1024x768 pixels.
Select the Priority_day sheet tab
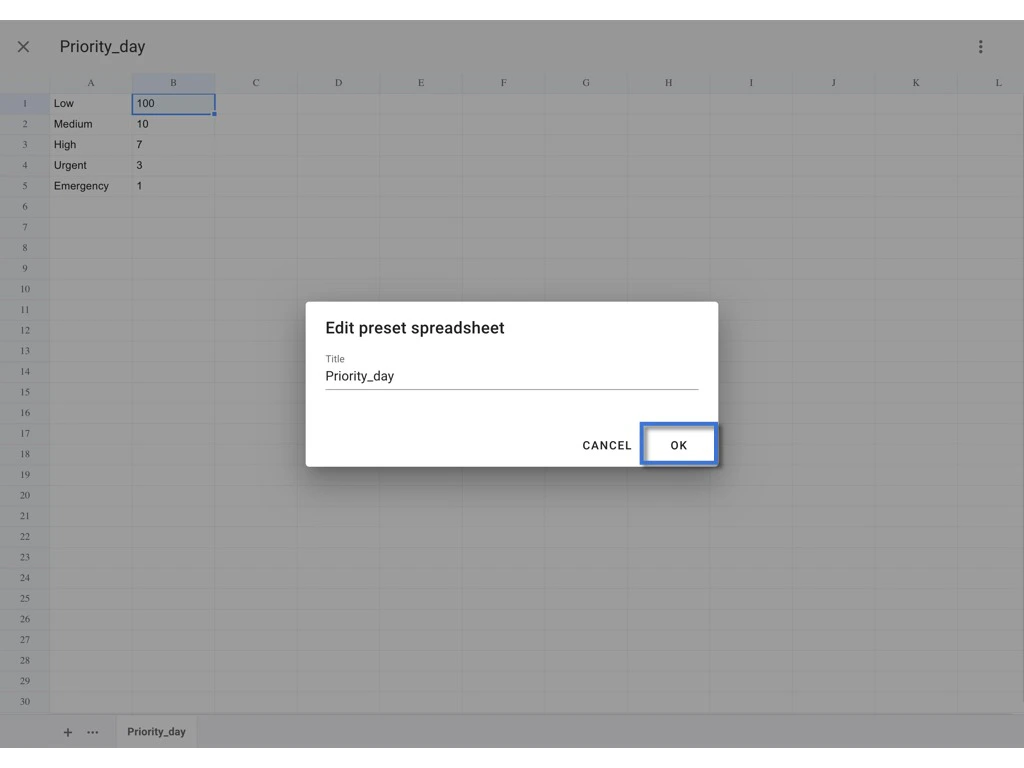tap(156, 732)
